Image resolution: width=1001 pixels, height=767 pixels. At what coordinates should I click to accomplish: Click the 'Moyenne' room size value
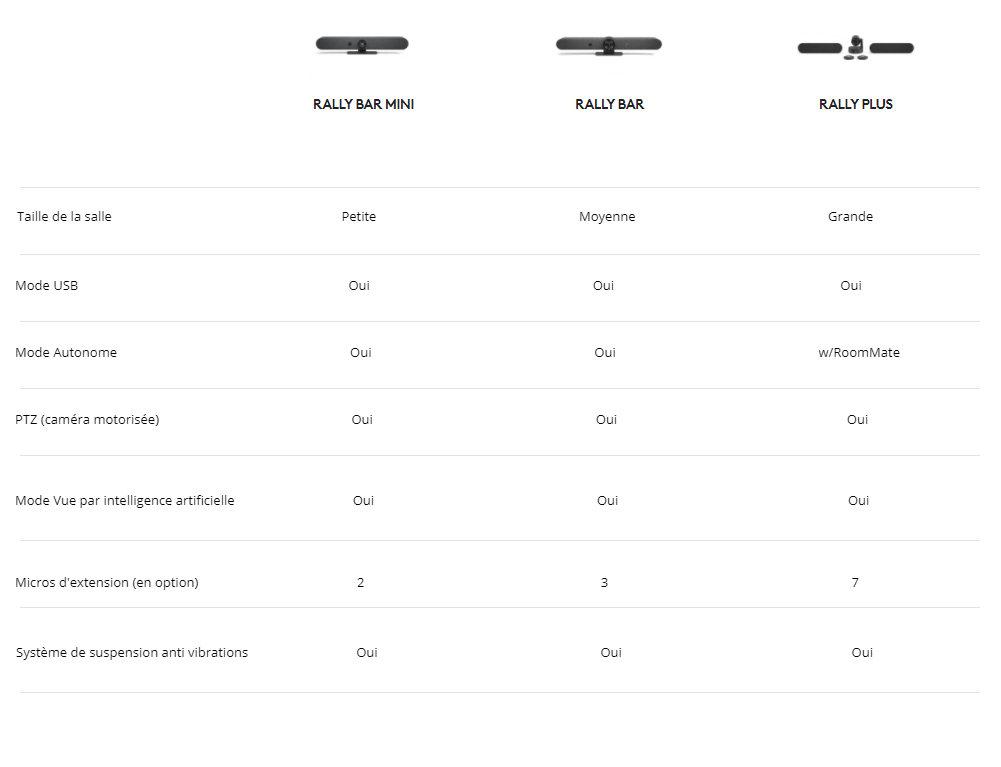point(607,217)
